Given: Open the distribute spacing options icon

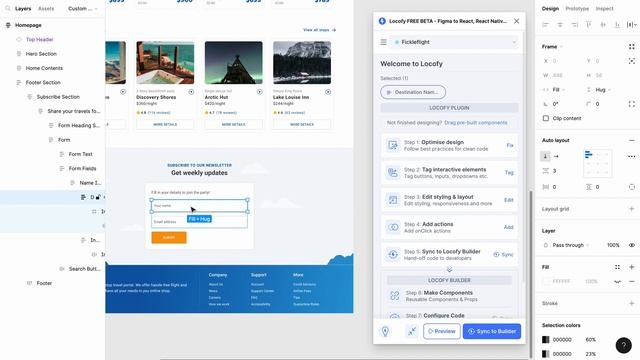Looking at the screenshot, I should tap(631, 25).
